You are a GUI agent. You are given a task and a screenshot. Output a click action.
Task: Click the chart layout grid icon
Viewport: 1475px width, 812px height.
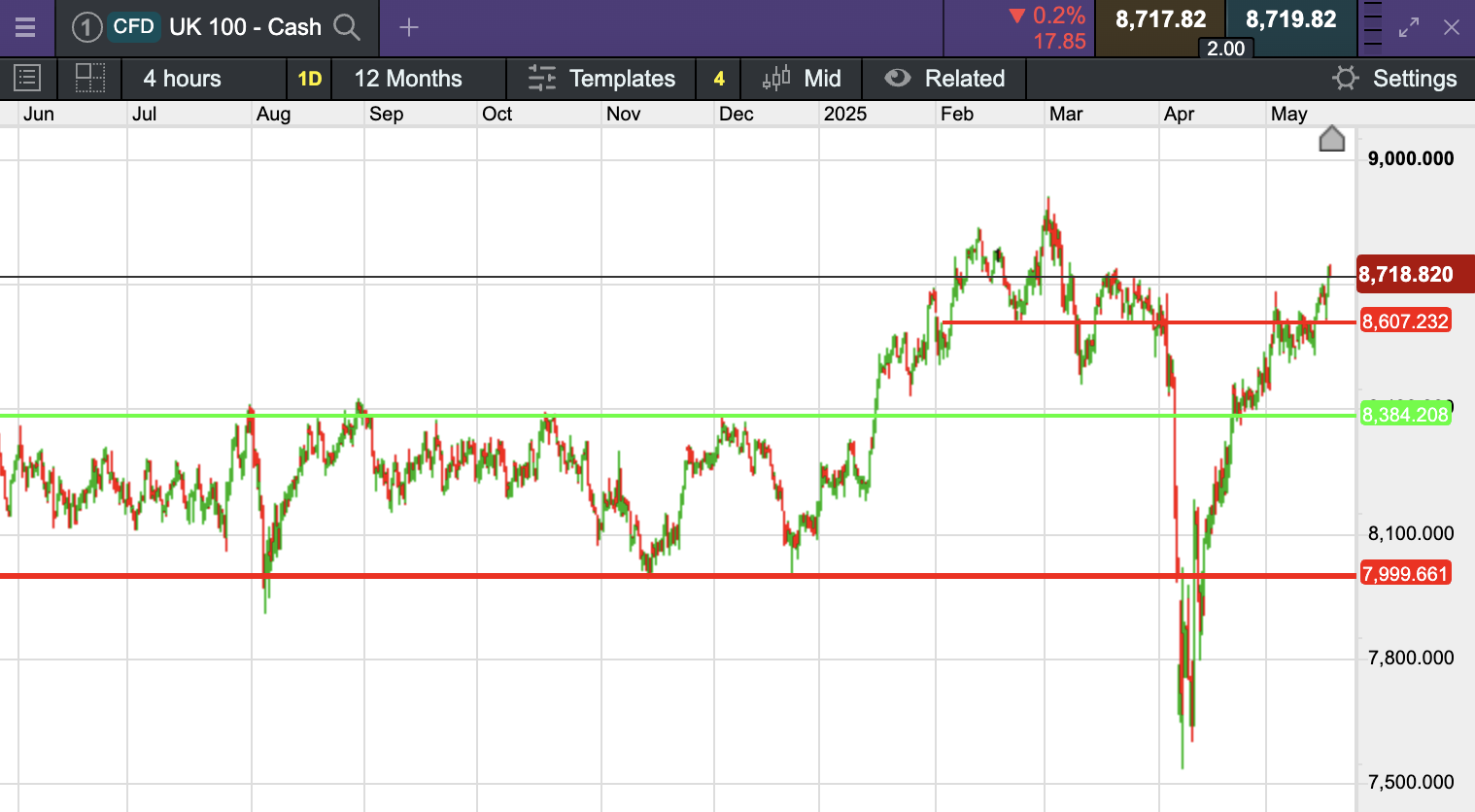89,79
